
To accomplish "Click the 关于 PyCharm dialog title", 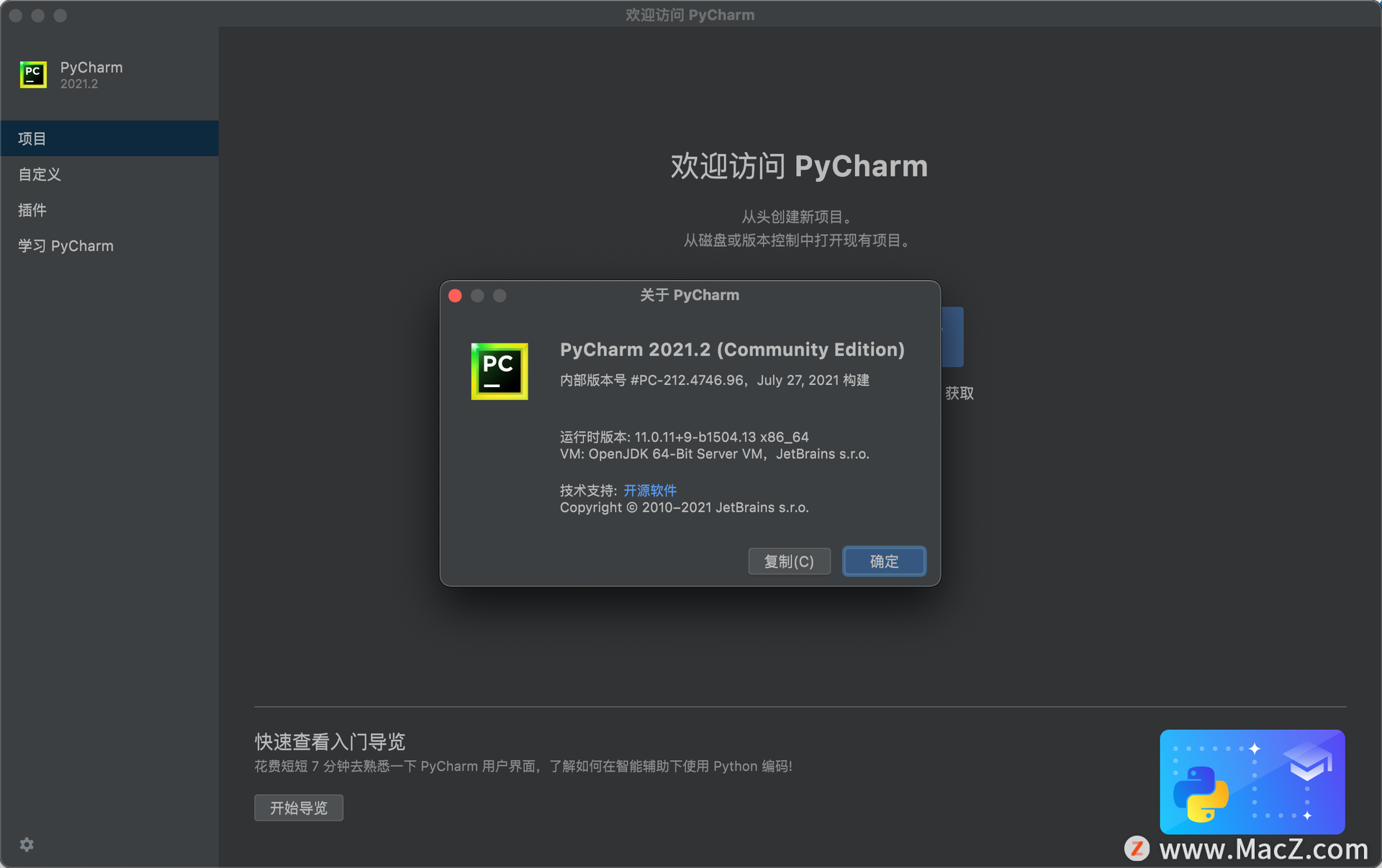I will (690, 295).
